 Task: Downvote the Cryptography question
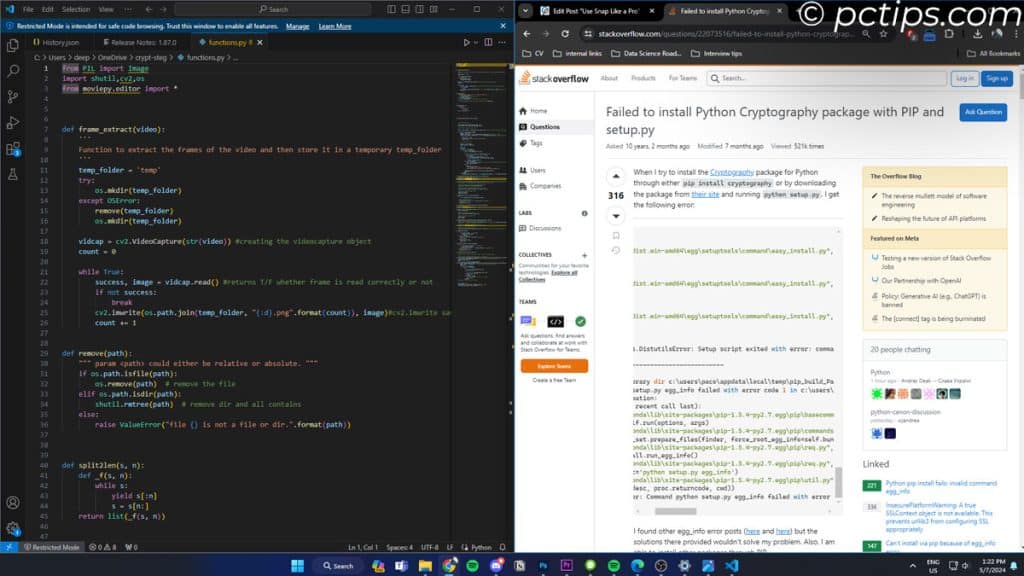point(616,215)
